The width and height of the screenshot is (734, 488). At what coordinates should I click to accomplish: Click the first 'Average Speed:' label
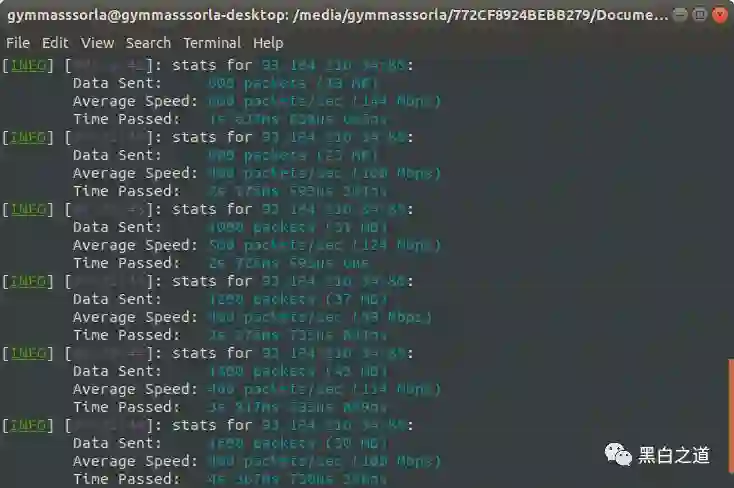135,102
